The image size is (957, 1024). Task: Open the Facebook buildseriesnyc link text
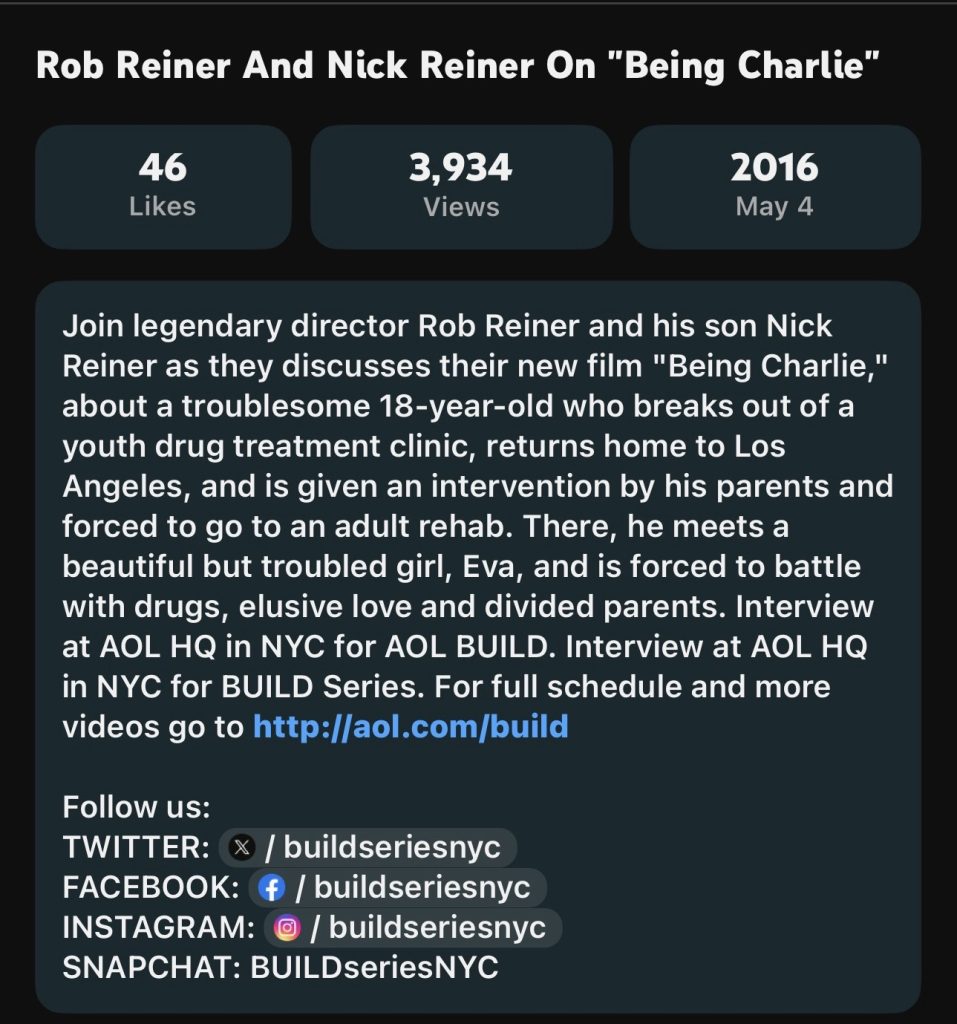[x=422, y=888]
